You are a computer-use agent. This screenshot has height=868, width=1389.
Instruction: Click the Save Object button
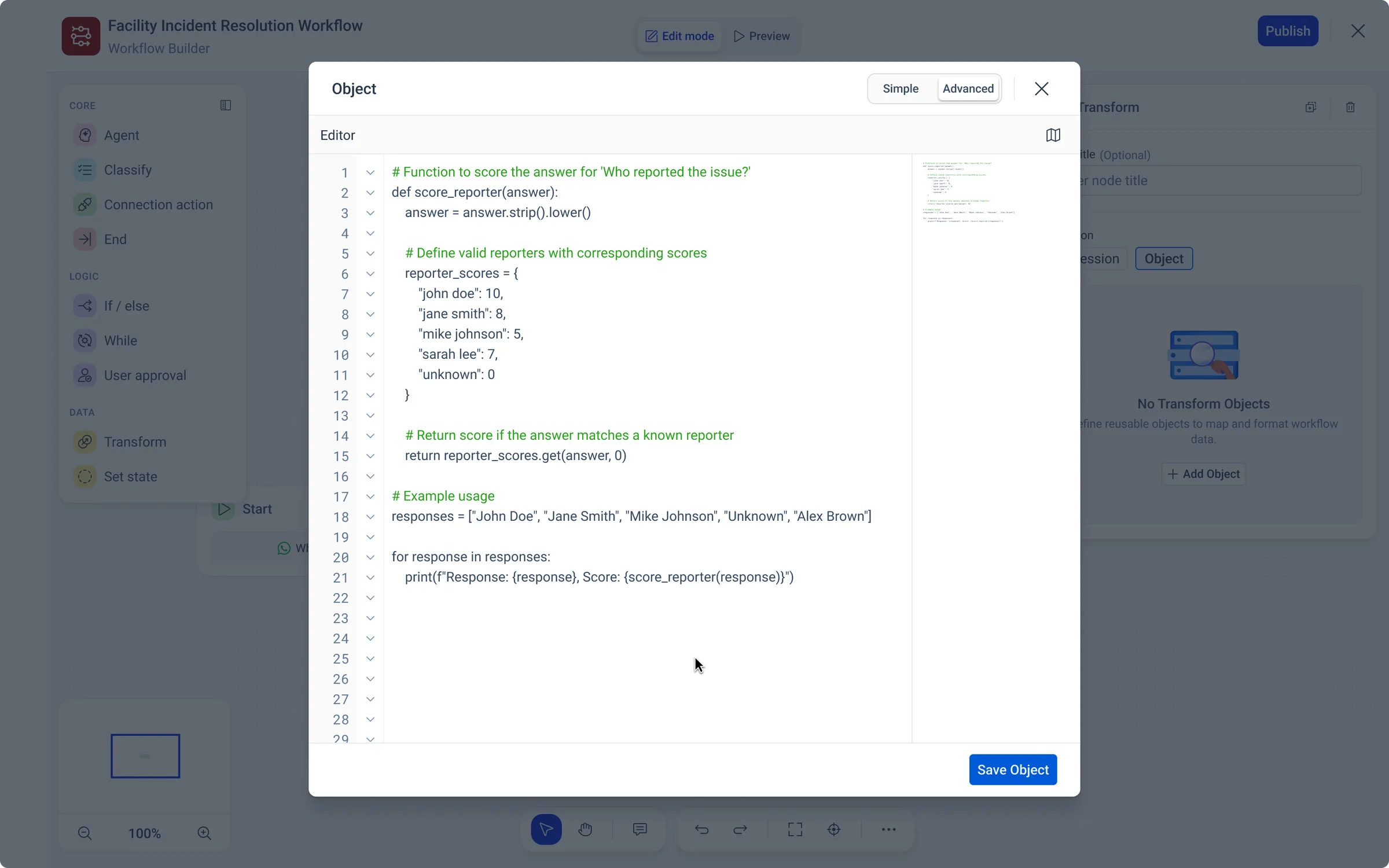[1013, 770]
